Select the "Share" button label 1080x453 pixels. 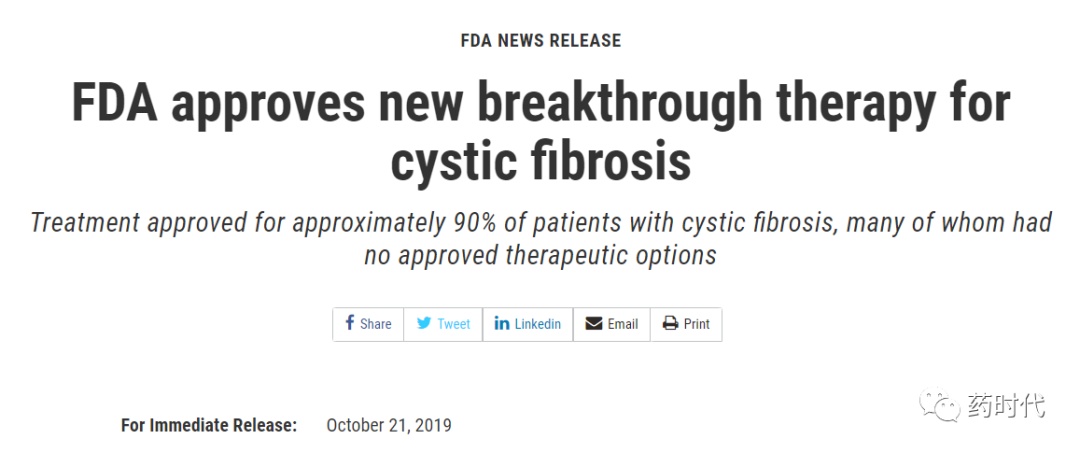375,324
